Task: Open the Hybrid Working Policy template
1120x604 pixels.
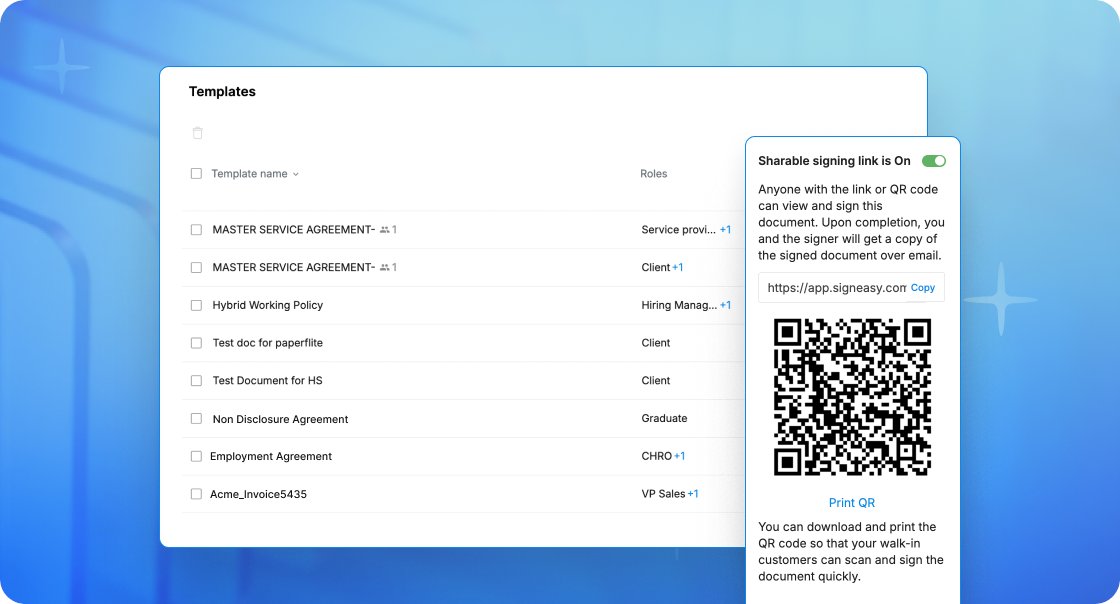Action: point(268,306)
